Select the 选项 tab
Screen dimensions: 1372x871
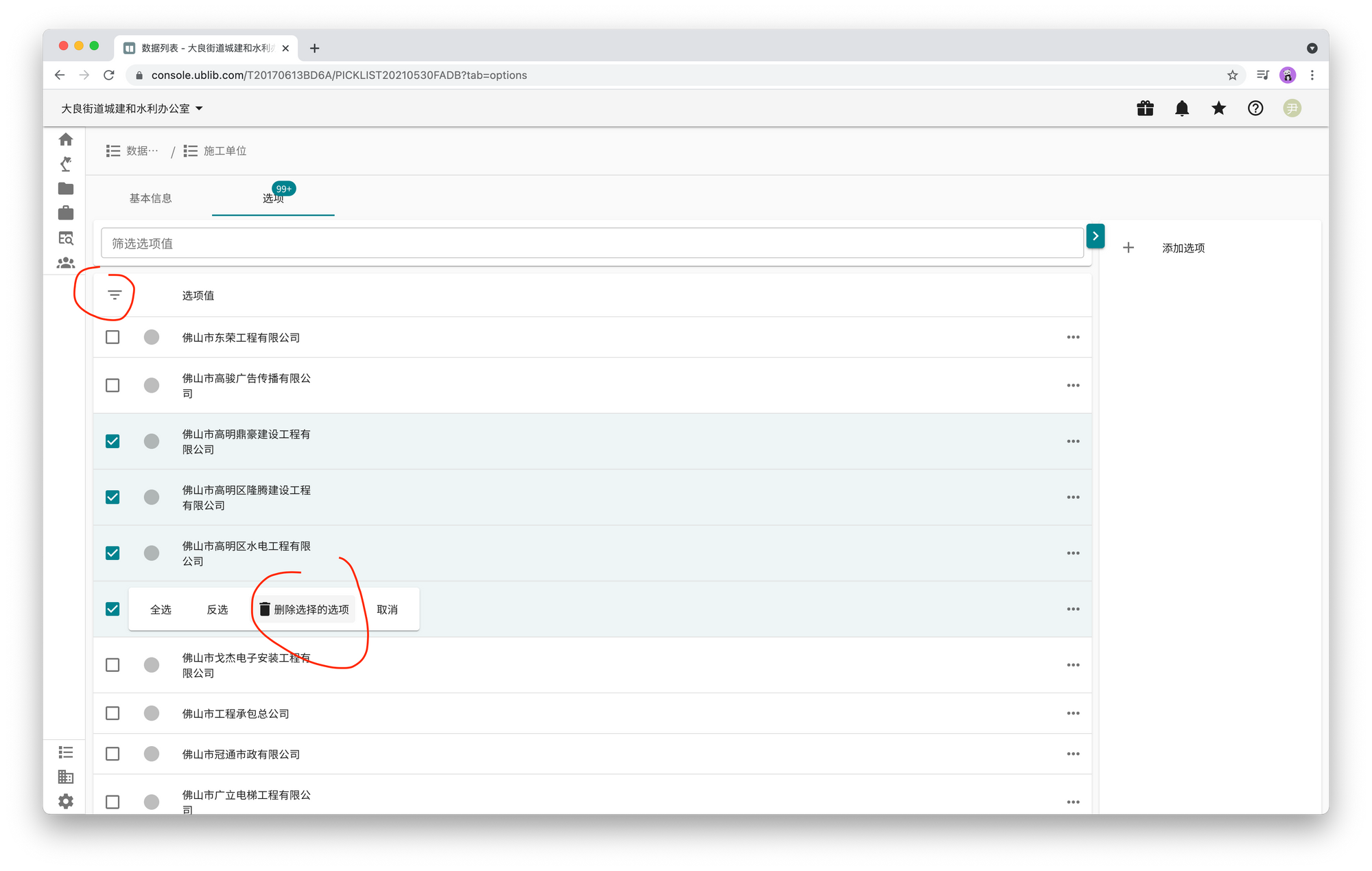(273, 198)
